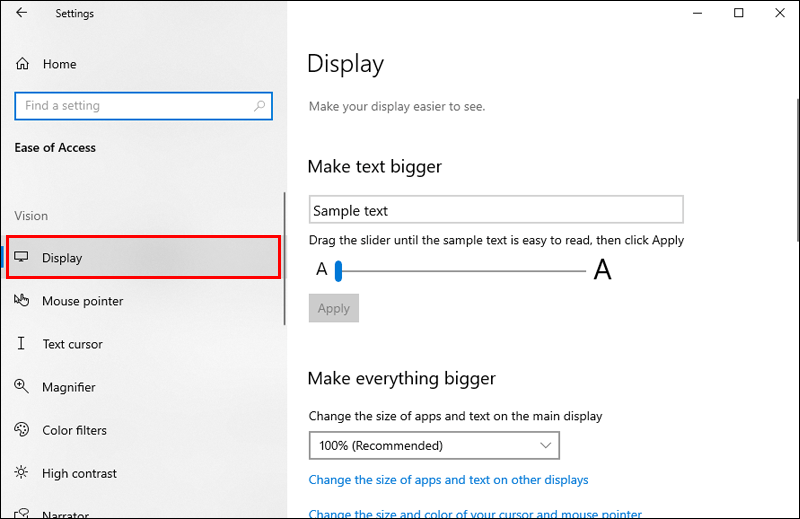The width and height of the screenshot is (800, 519).
Task: Open cursor and mouse pointer size link
Action: (475, 513)
